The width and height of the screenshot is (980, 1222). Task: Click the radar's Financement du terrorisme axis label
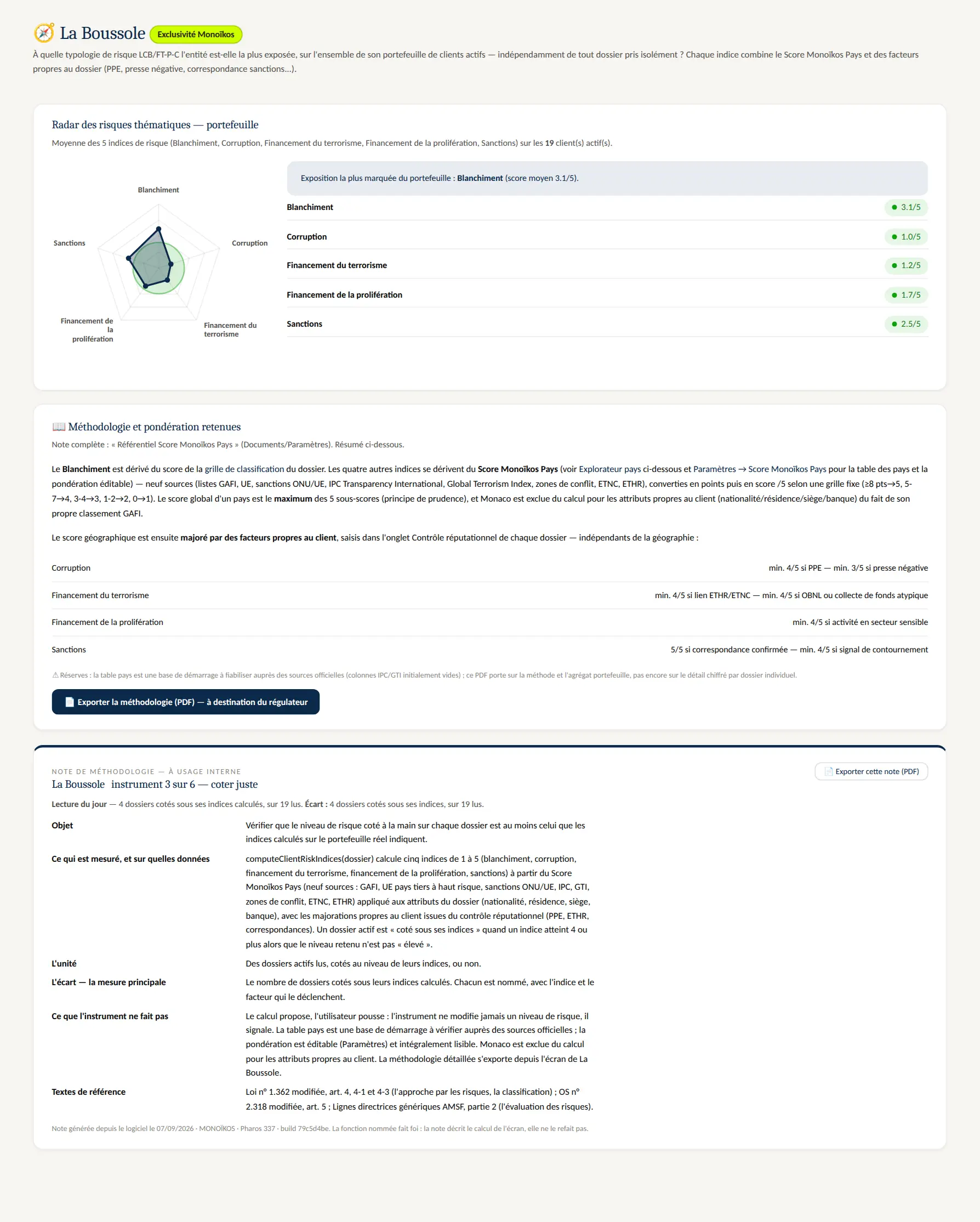tap(230, 330)
